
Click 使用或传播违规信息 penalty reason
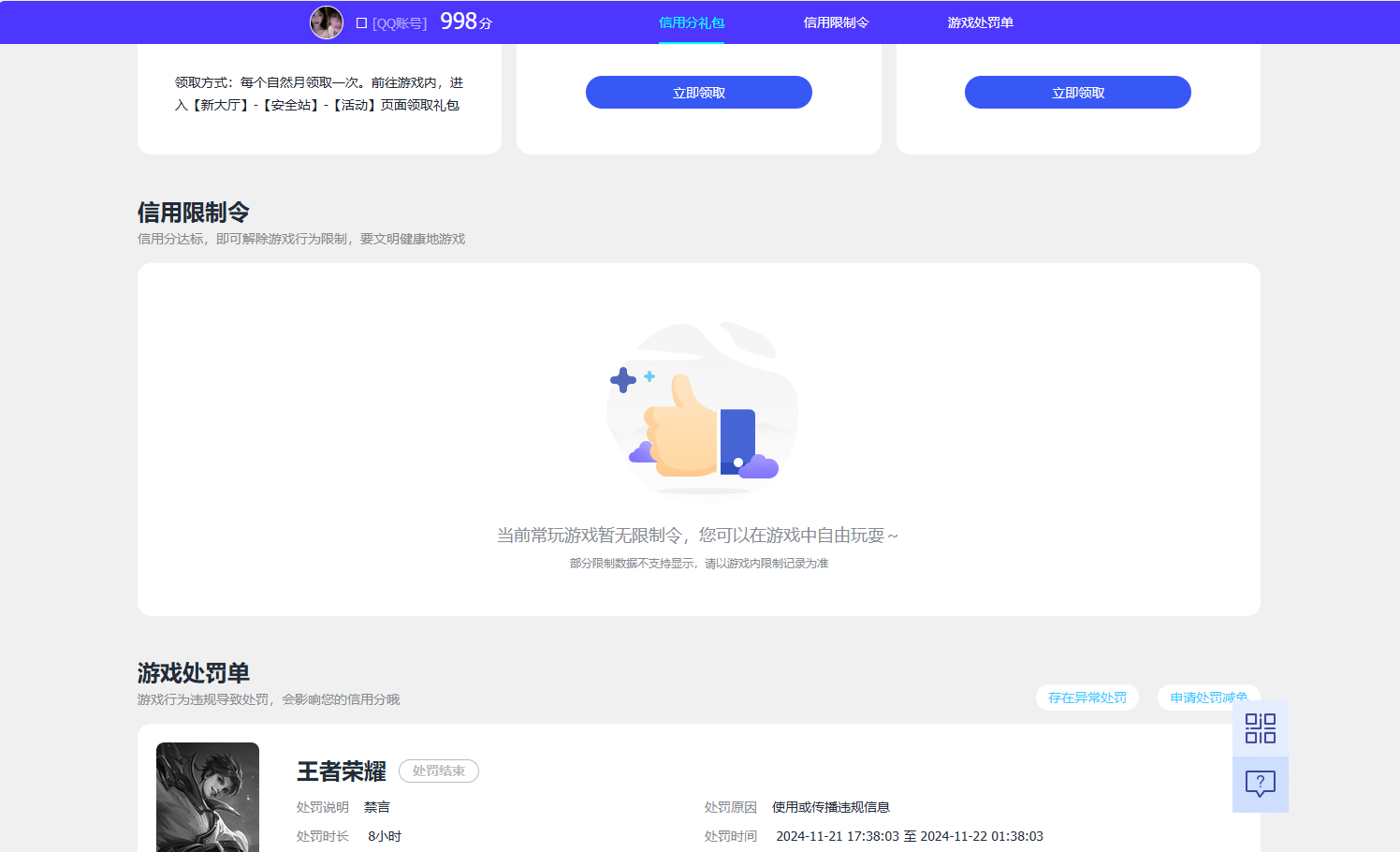831,807
